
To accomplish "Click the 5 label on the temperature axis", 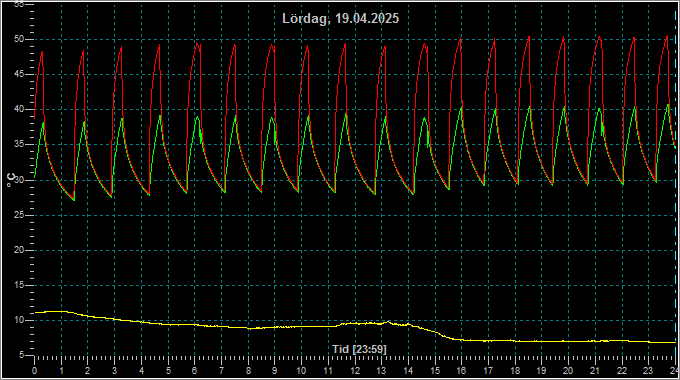I will click(21, 355).
